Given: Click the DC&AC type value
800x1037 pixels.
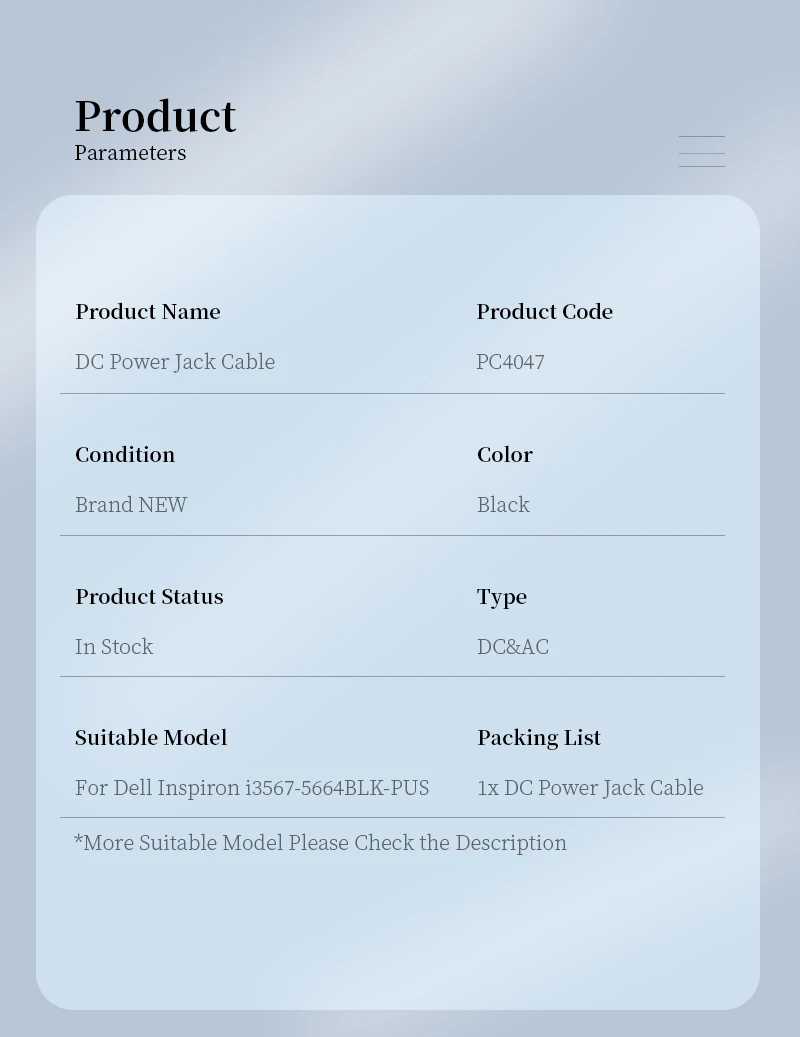Looking at the screenshot, I should [x=512, y=647].
